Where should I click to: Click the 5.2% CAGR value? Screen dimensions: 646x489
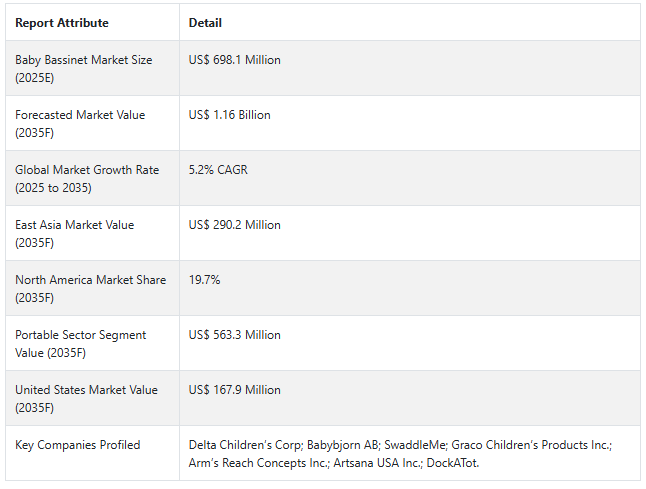pos(218,170)
